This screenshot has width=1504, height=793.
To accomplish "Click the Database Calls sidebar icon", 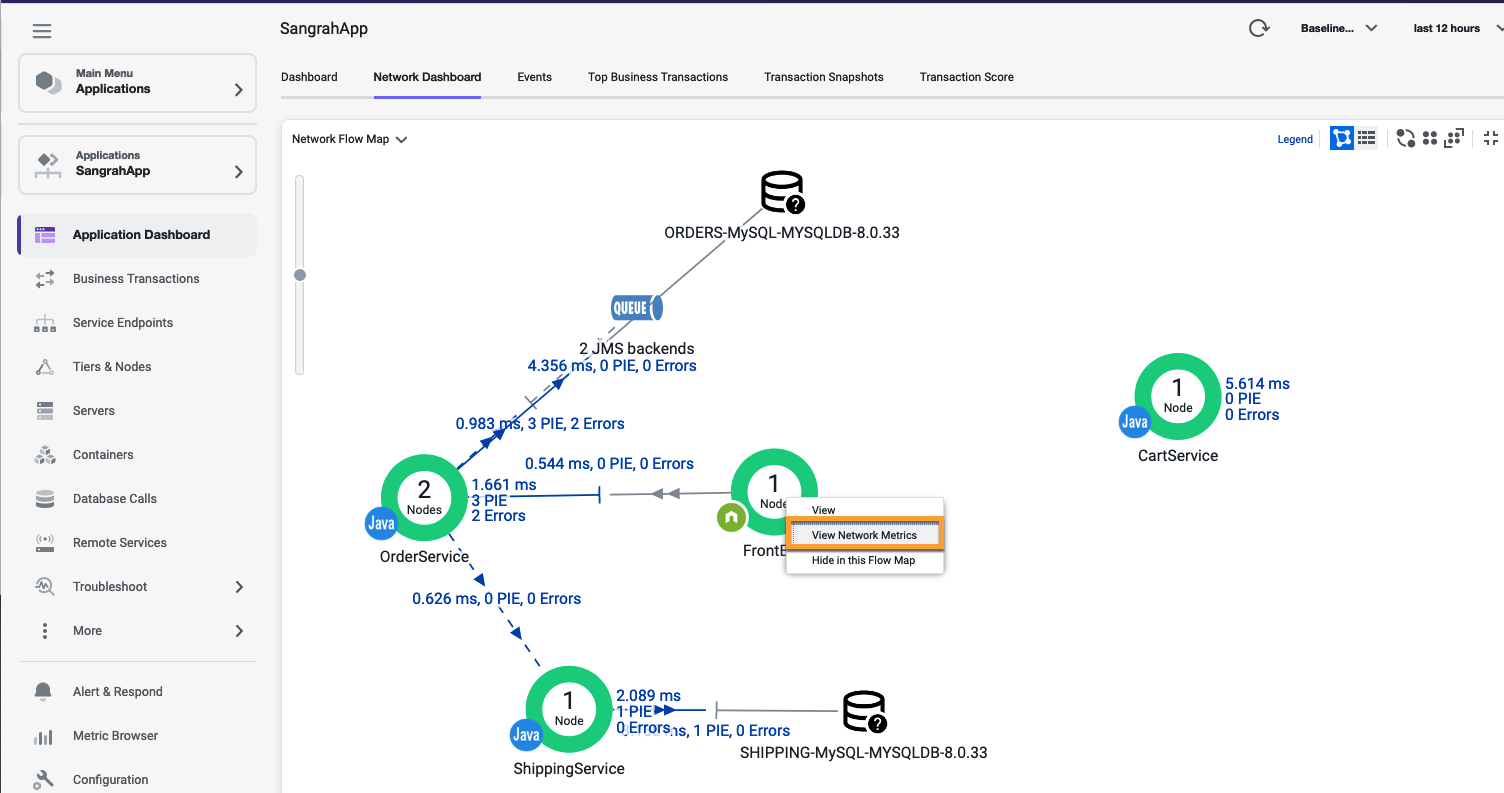I will tap(45, 499).
